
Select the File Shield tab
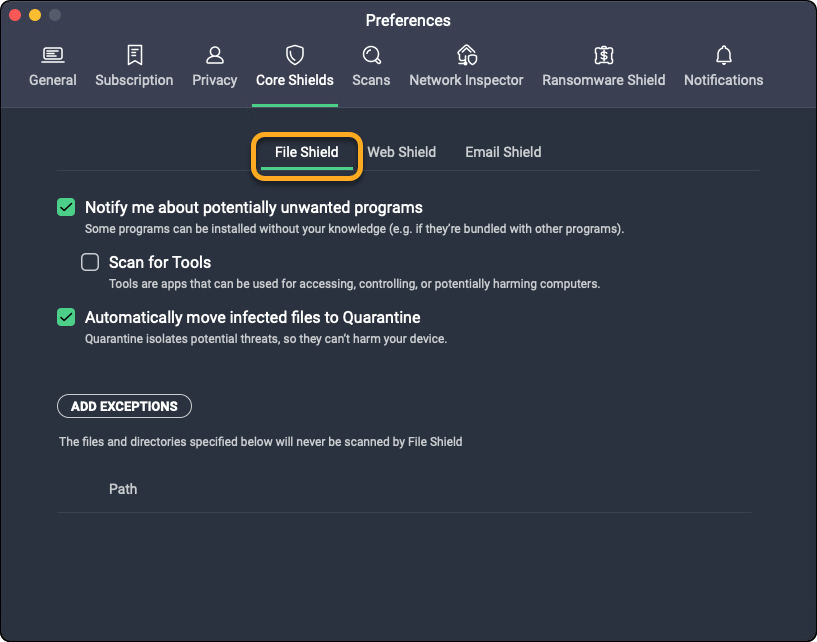point(306,152)
